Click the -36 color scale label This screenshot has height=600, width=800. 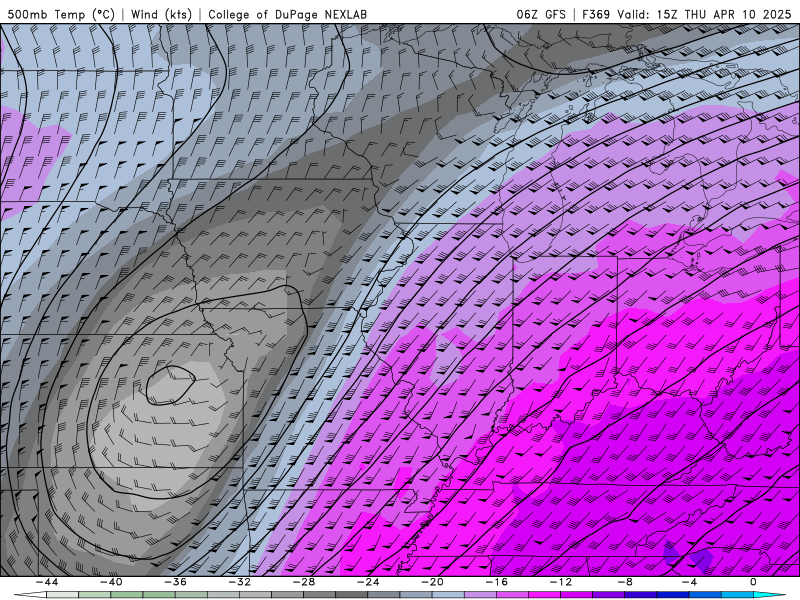coord(176,582)
